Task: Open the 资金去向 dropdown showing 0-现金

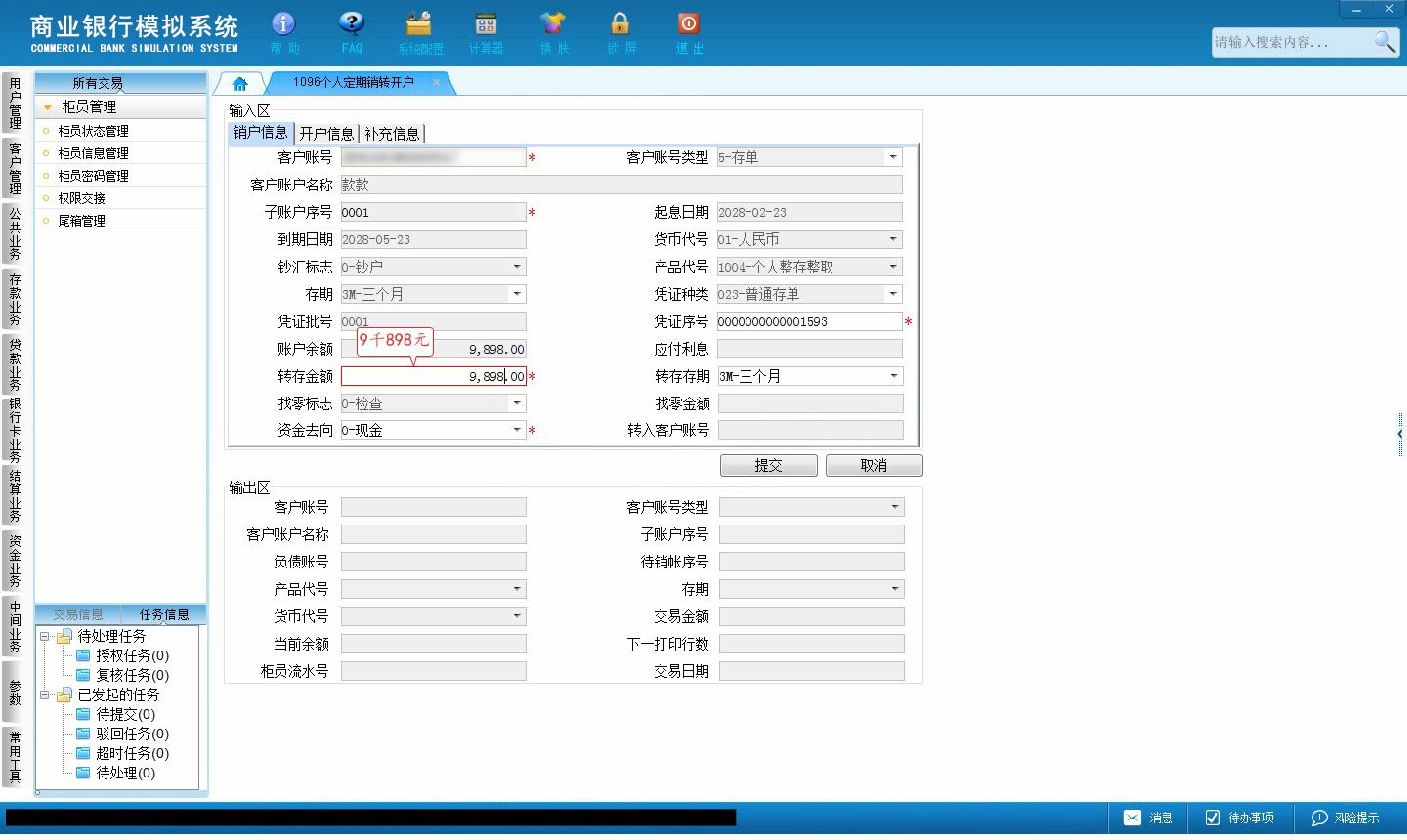Action: pos(517,430)
